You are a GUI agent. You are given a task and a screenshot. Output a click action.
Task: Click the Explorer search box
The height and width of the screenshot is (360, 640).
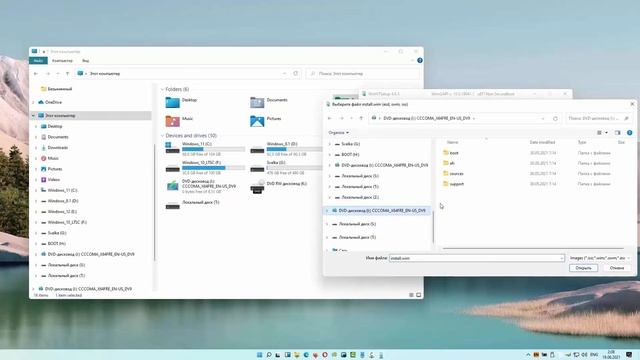pyautogui.click(x=363, y=73)
